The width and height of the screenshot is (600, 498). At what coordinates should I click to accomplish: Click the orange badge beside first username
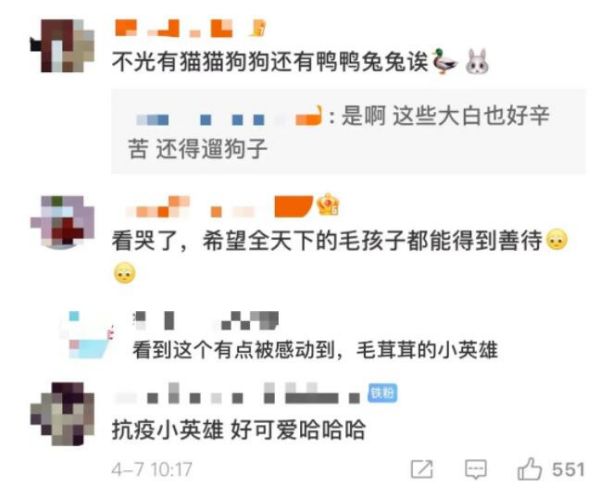258,28
